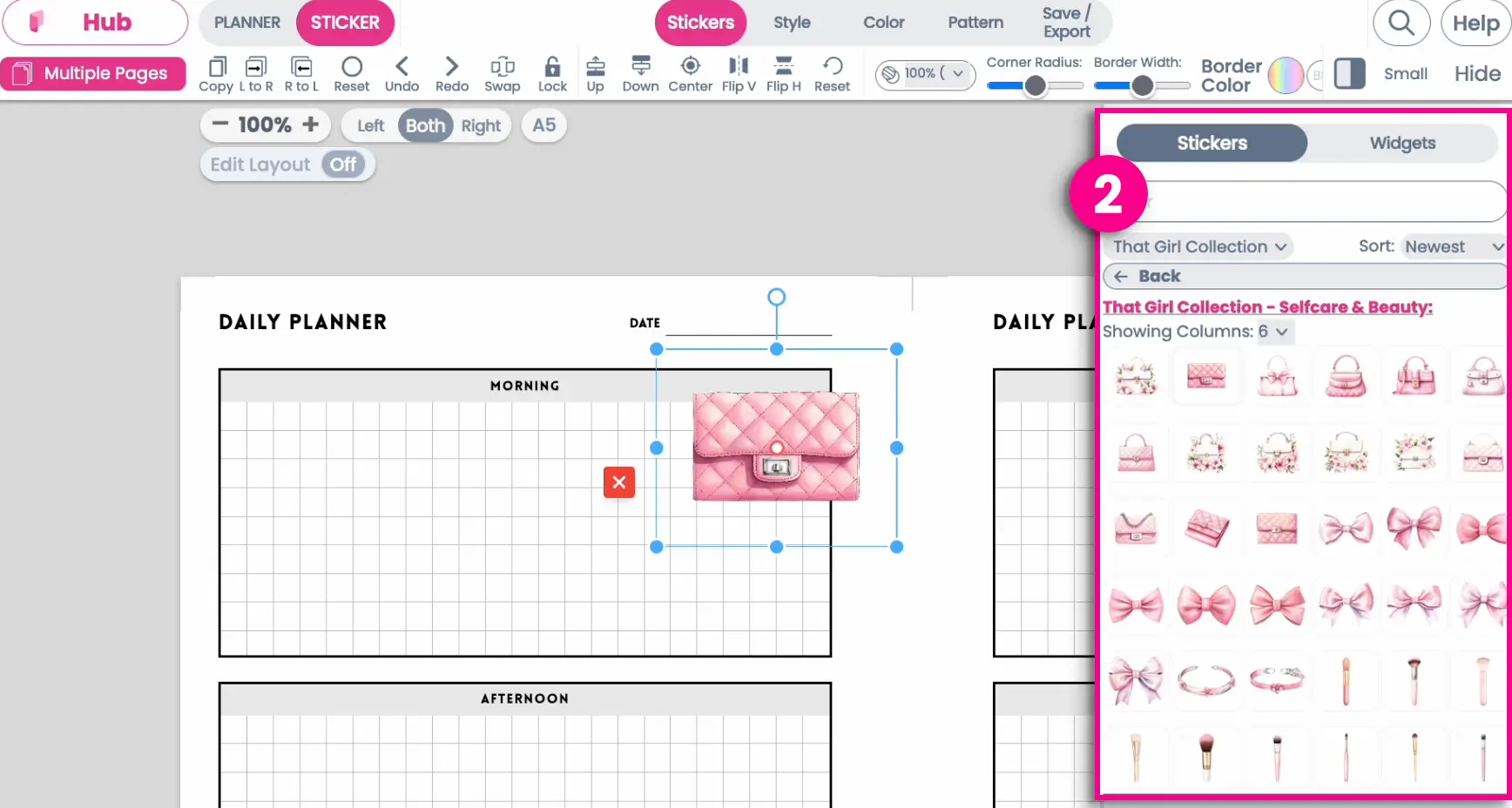The image size is (1512, 808).
Task: Change the Sort order from Newest
Action: click(x=1453, y=246)
